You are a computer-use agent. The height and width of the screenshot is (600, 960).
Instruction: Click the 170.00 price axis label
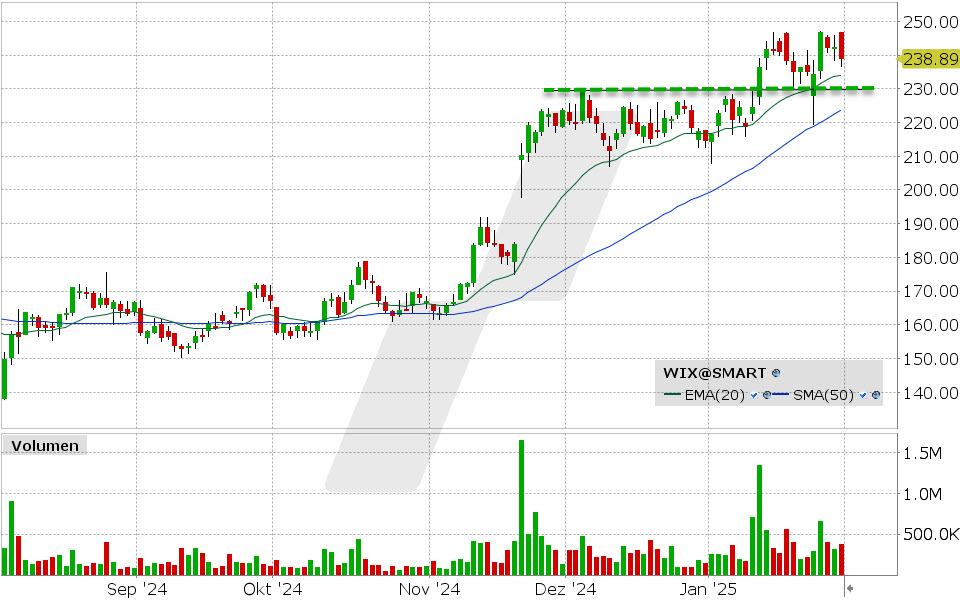931,291
